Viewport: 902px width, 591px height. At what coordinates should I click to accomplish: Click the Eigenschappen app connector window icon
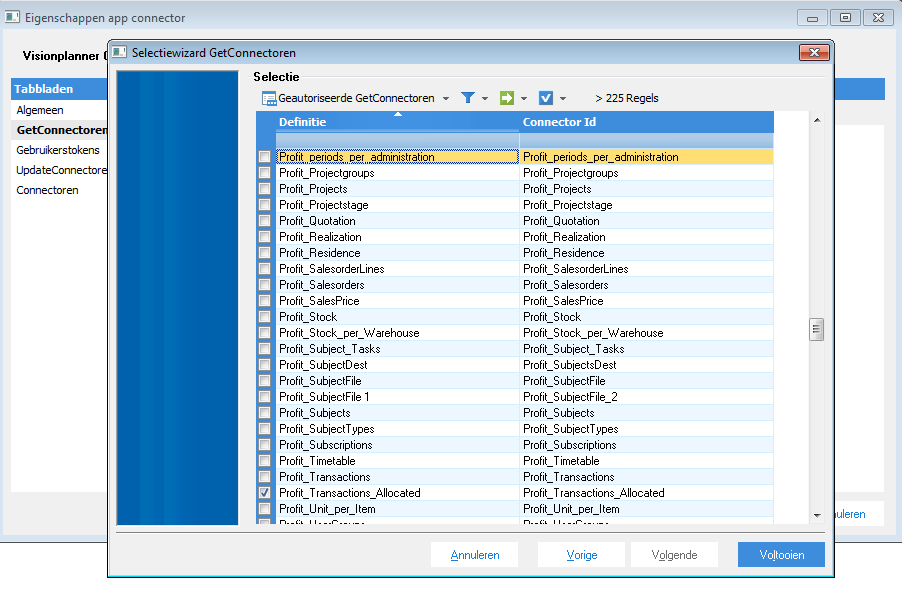[x=12, y=17]
